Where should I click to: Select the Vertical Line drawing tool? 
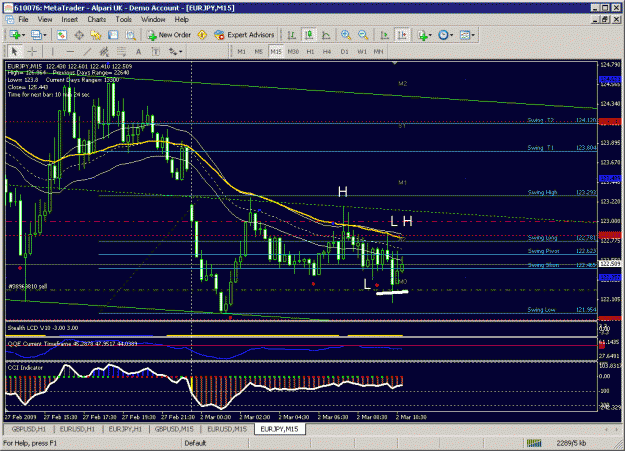[52, 51]
